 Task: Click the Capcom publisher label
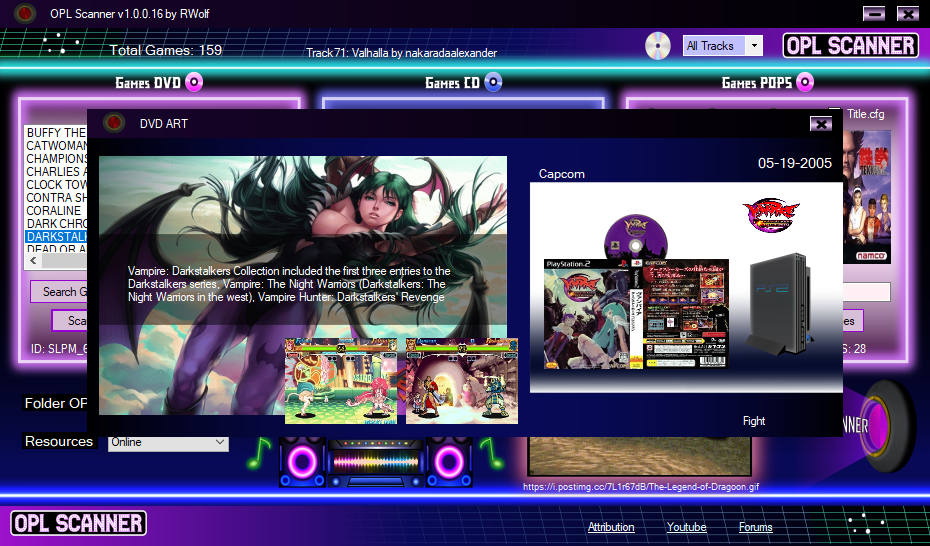click(562, 174)
